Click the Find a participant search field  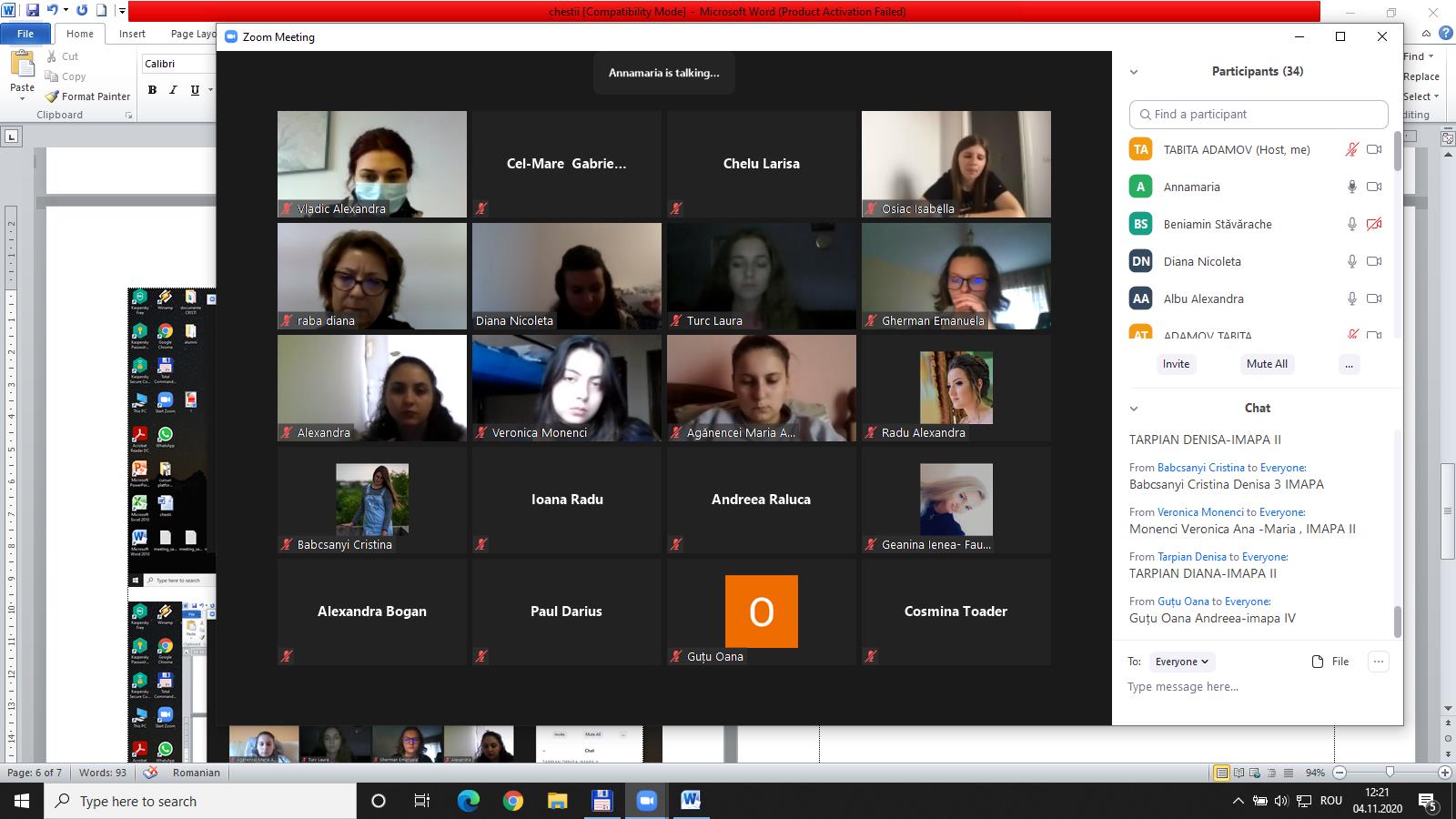point(1259,115)
